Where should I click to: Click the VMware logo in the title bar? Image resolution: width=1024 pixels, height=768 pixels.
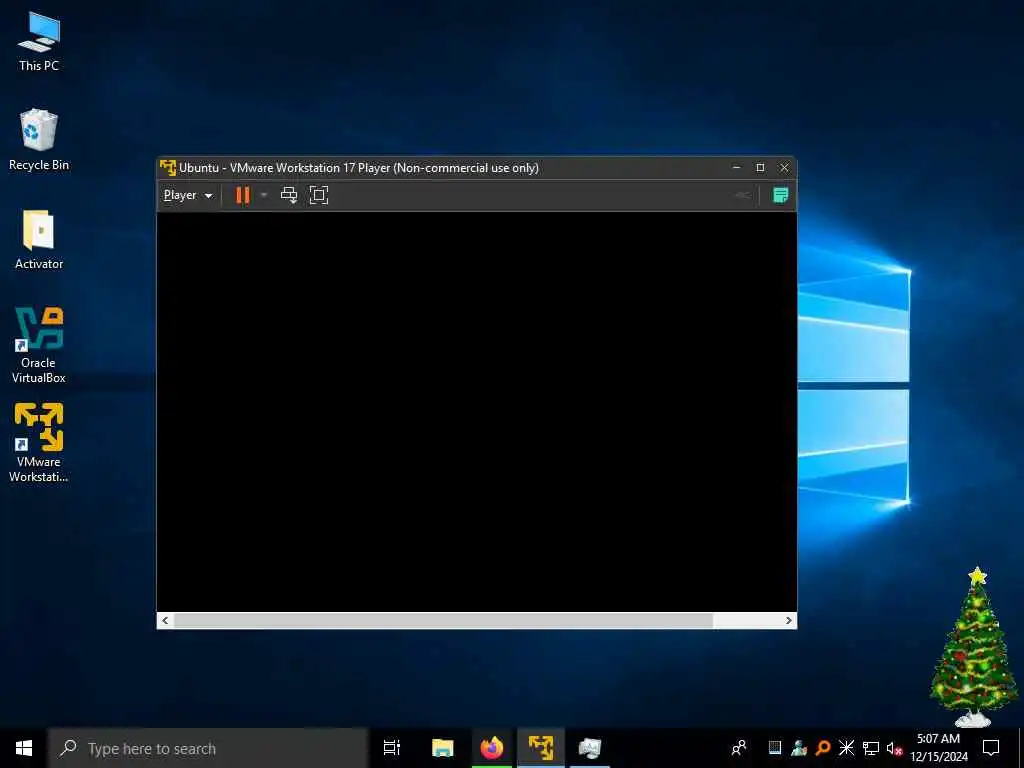[168, 168]
